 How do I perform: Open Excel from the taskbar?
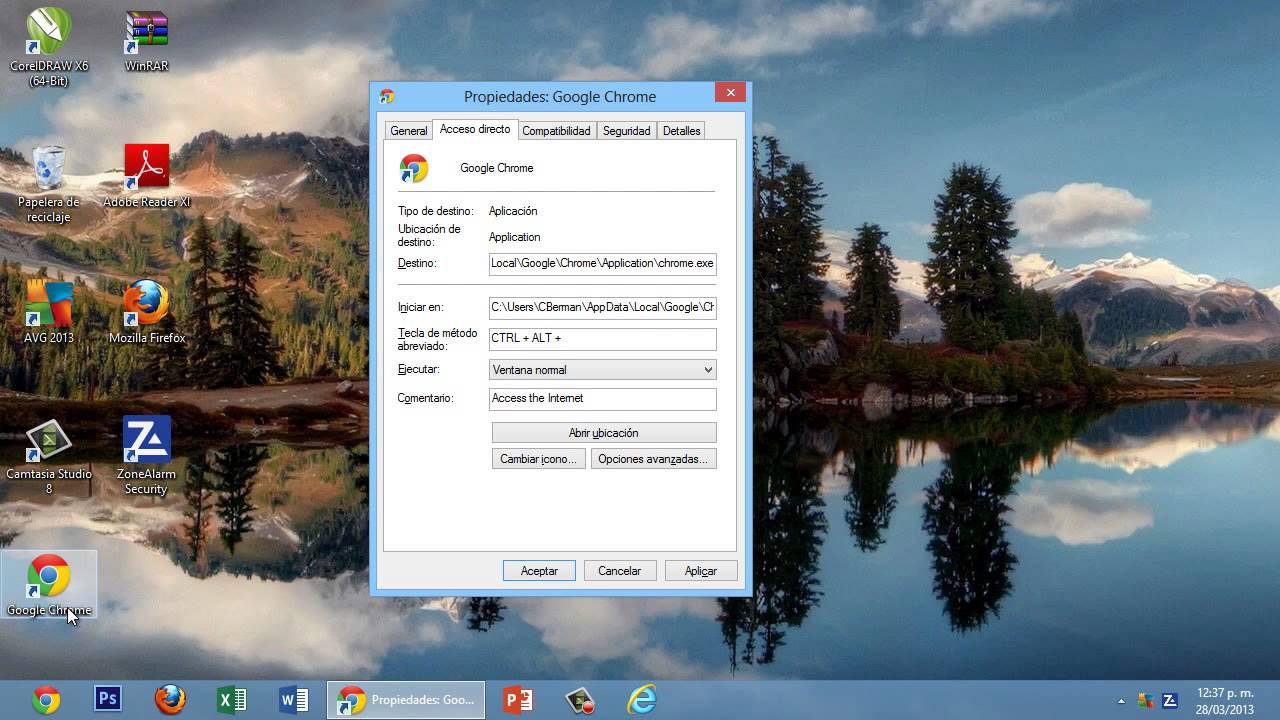tap(232, 699)
